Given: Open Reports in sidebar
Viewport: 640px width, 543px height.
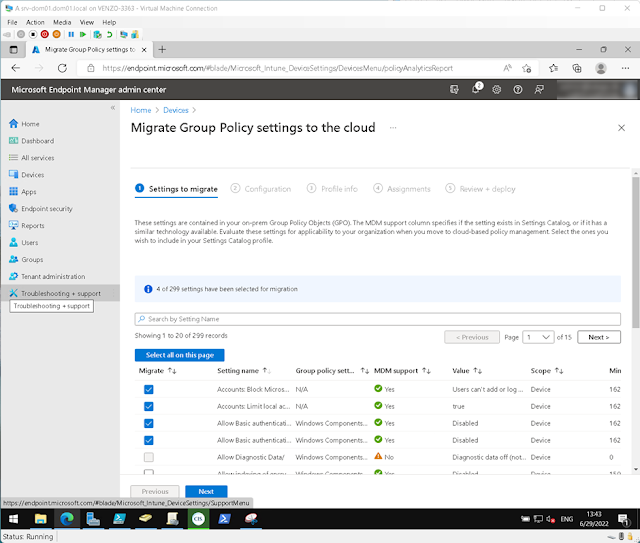Looking at the screenshot, I should pos(27,225).
